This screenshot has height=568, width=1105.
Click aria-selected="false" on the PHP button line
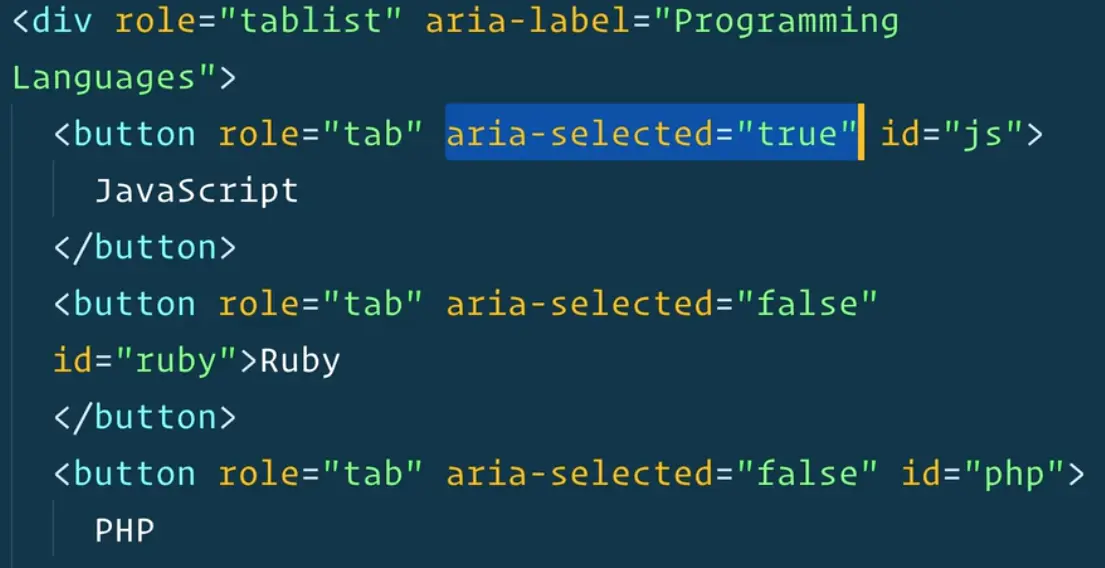[x=661, y=472]
